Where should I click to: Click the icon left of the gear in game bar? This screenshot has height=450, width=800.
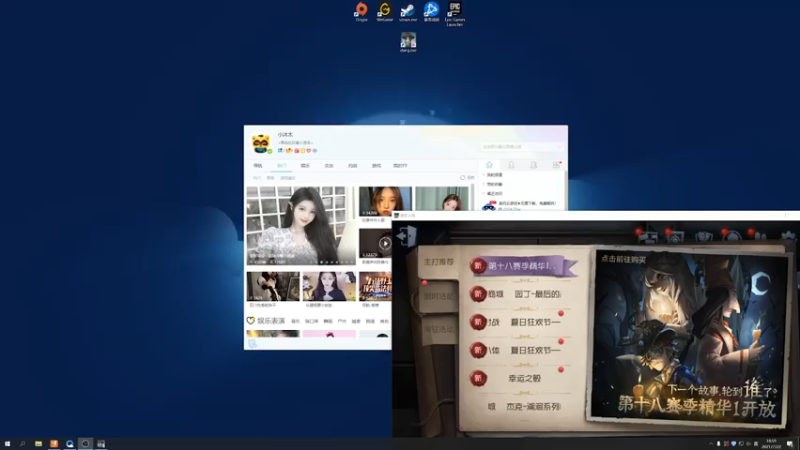pos(759,237)
